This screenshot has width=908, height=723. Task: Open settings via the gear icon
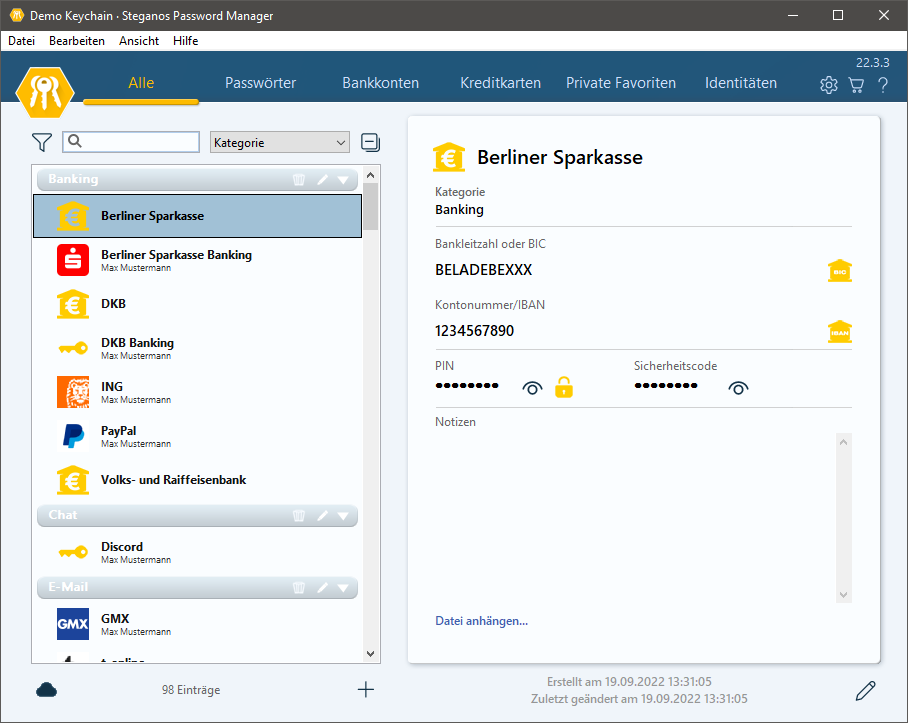(x=829, y=85)
